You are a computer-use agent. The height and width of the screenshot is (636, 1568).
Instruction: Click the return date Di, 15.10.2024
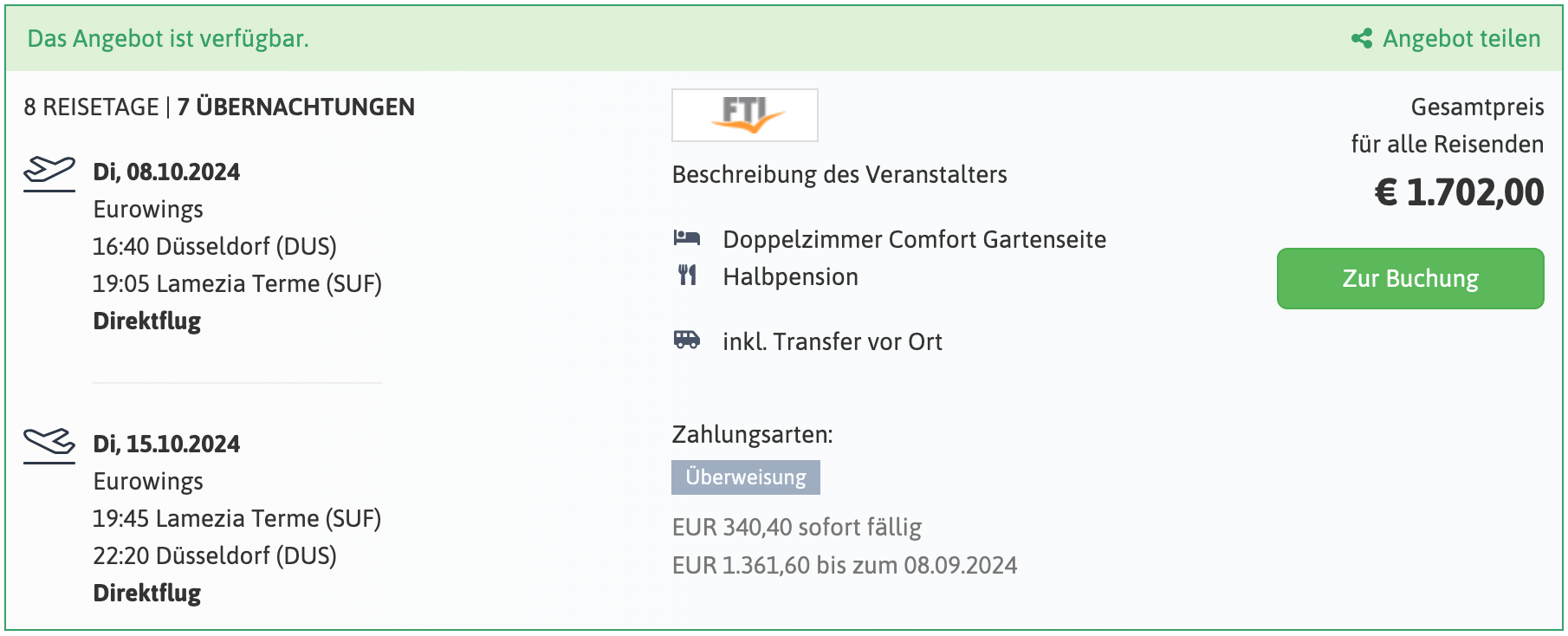(x=166, y=444)
